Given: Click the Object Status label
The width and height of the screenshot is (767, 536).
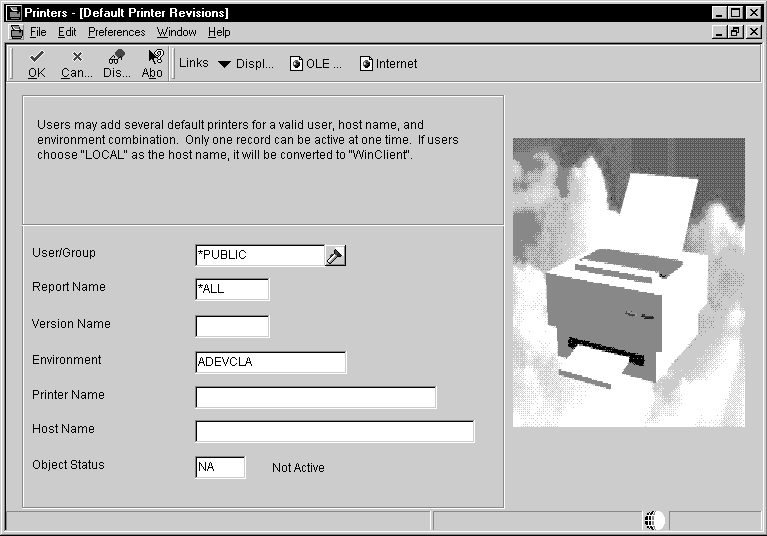Looking at the screenshot, I should pos(68,465).
